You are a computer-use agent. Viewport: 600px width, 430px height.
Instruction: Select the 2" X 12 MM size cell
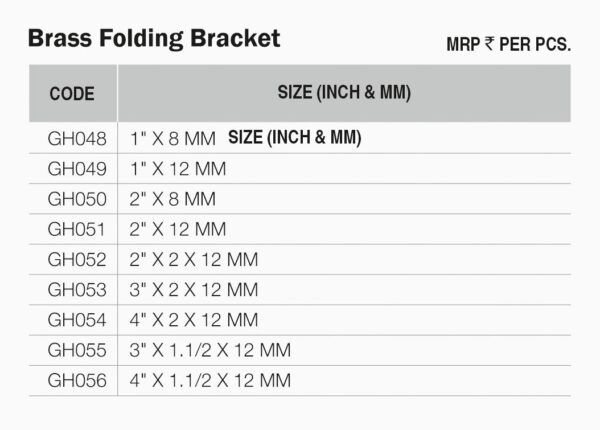pyautogui.click(x=178, y=229)
